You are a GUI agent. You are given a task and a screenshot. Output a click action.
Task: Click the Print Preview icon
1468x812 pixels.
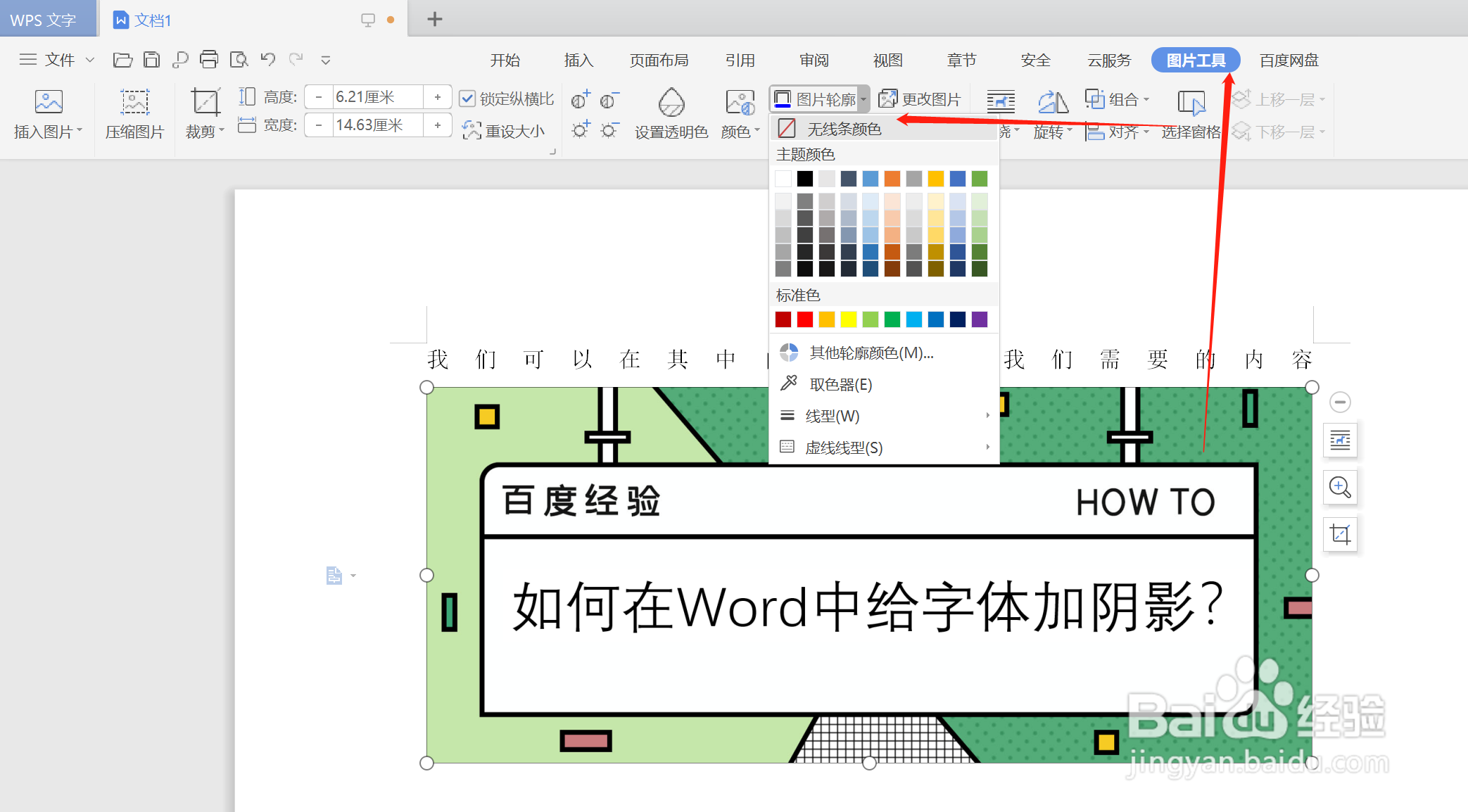[x=239, y=60]
